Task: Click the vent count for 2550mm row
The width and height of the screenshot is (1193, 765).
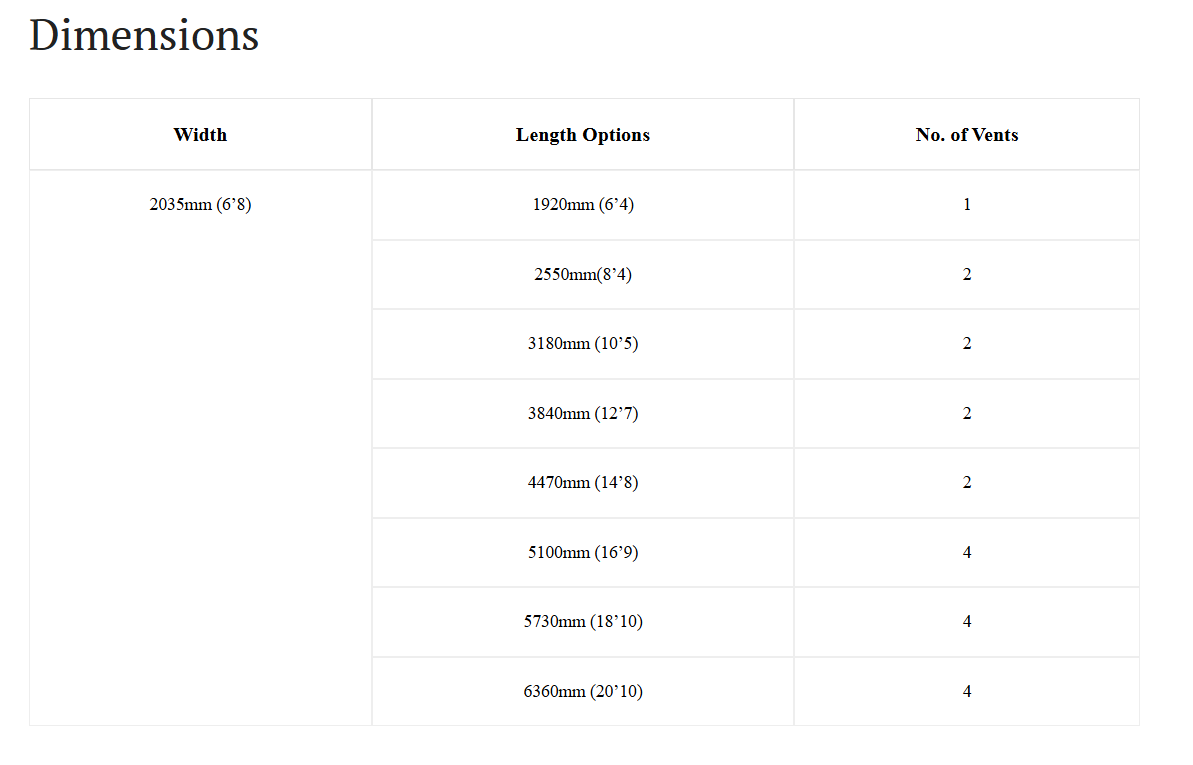Action: 967,274
